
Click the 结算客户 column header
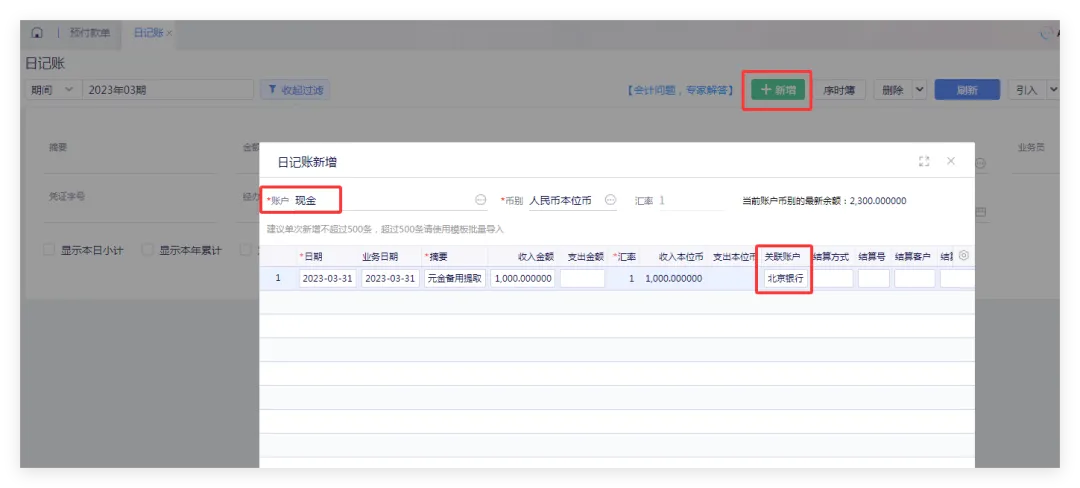pyautogui.click(x=913, y=256)
